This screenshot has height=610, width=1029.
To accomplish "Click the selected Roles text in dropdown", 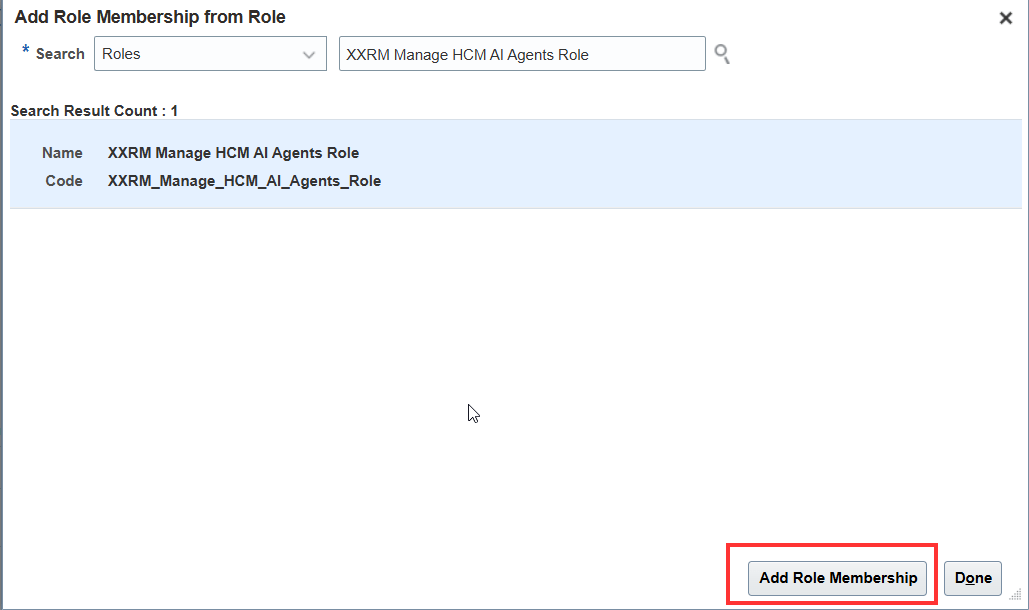I will pos(122,55).
